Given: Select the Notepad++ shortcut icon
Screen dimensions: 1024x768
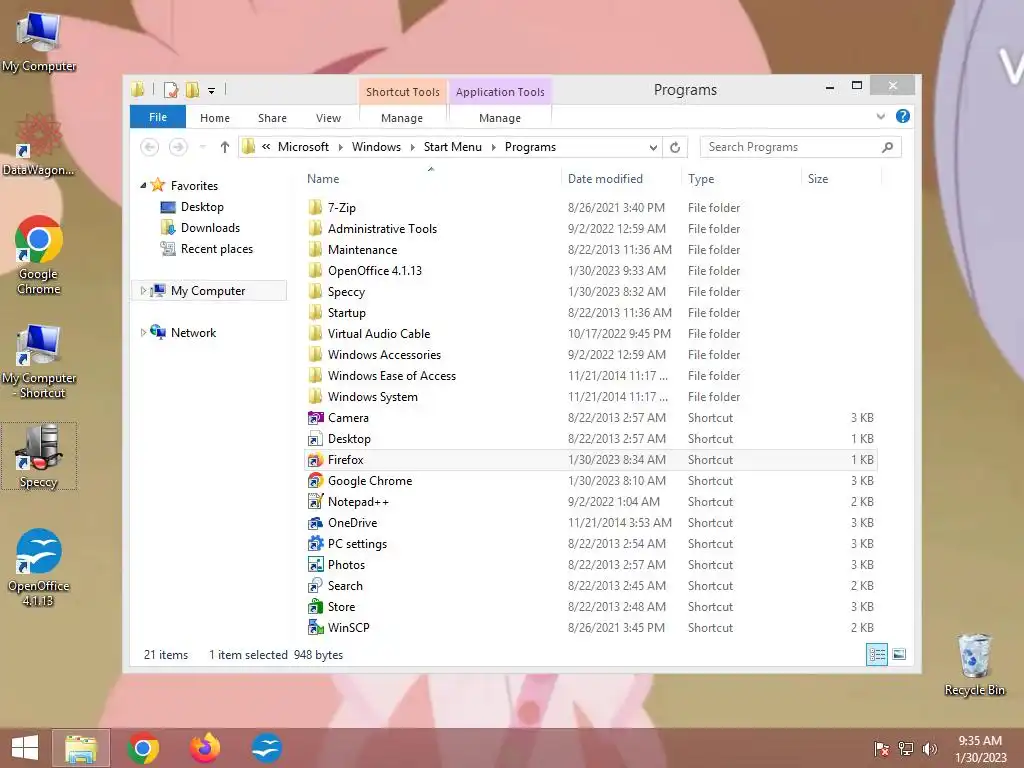Looking at the screenshot, I should [315, 502].
